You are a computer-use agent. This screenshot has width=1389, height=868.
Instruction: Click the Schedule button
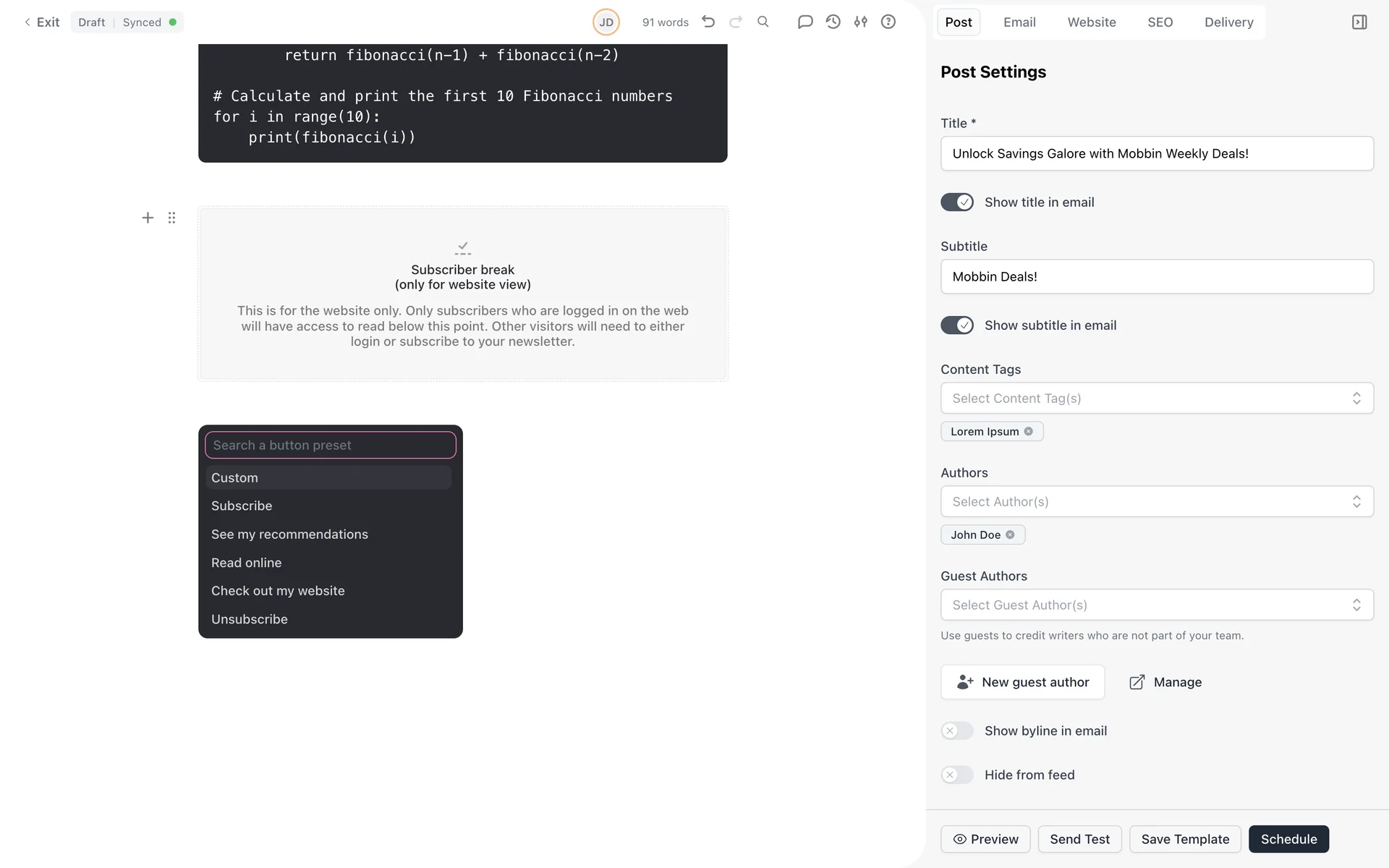click(x=1288, y=839)
